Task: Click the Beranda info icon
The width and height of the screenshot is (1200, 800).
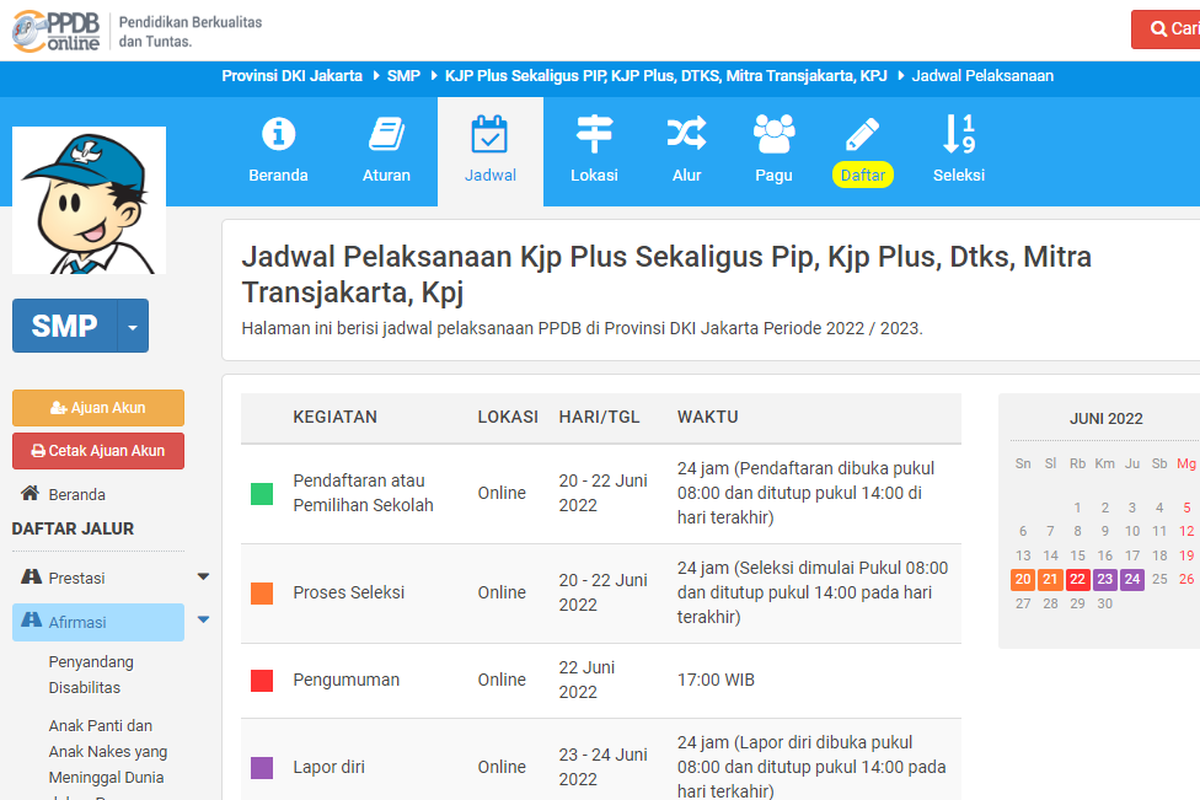Action: (x=278, y=134)
